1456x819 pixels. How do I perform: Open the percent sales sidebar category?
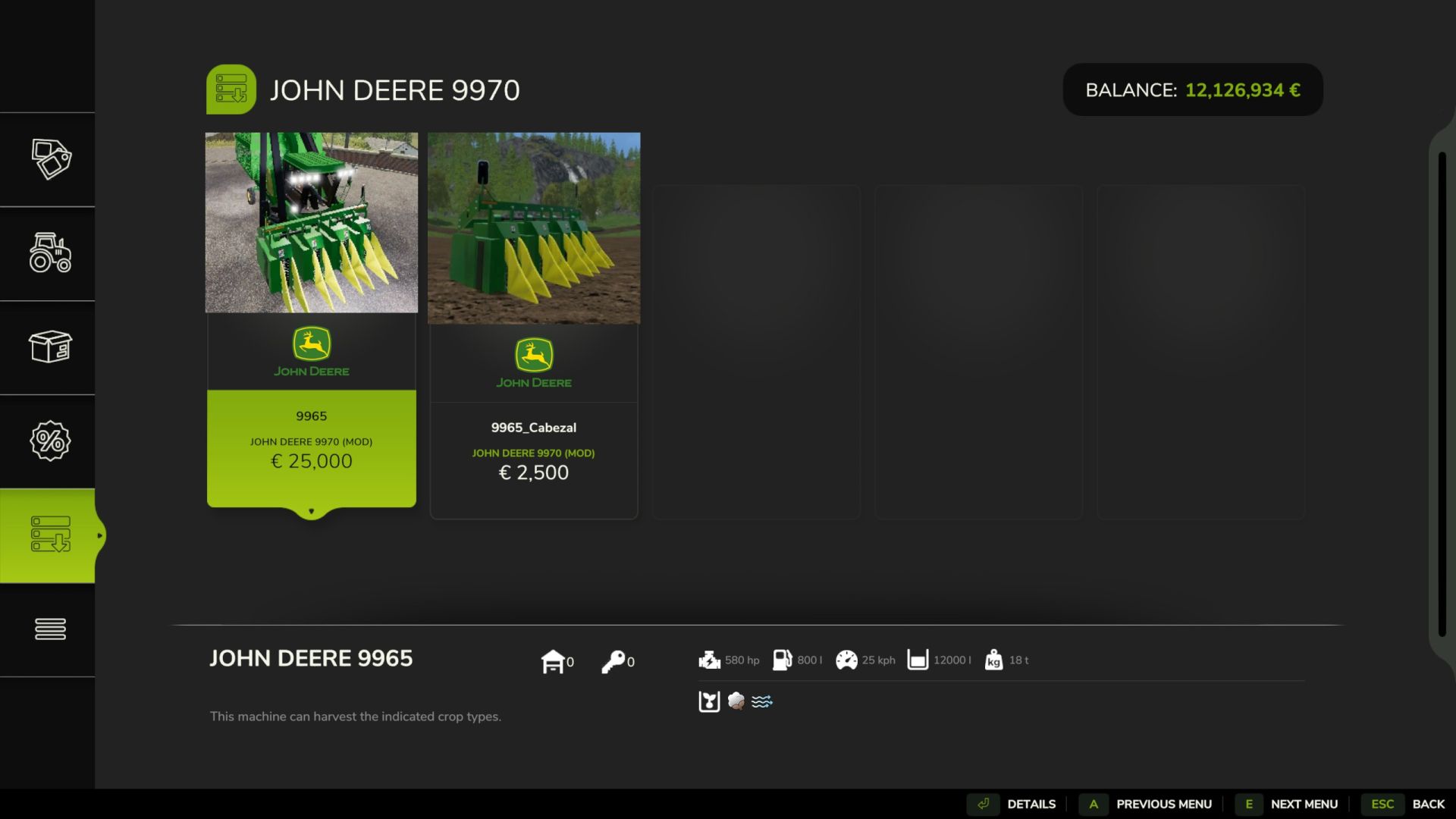[x=50, y=441]
